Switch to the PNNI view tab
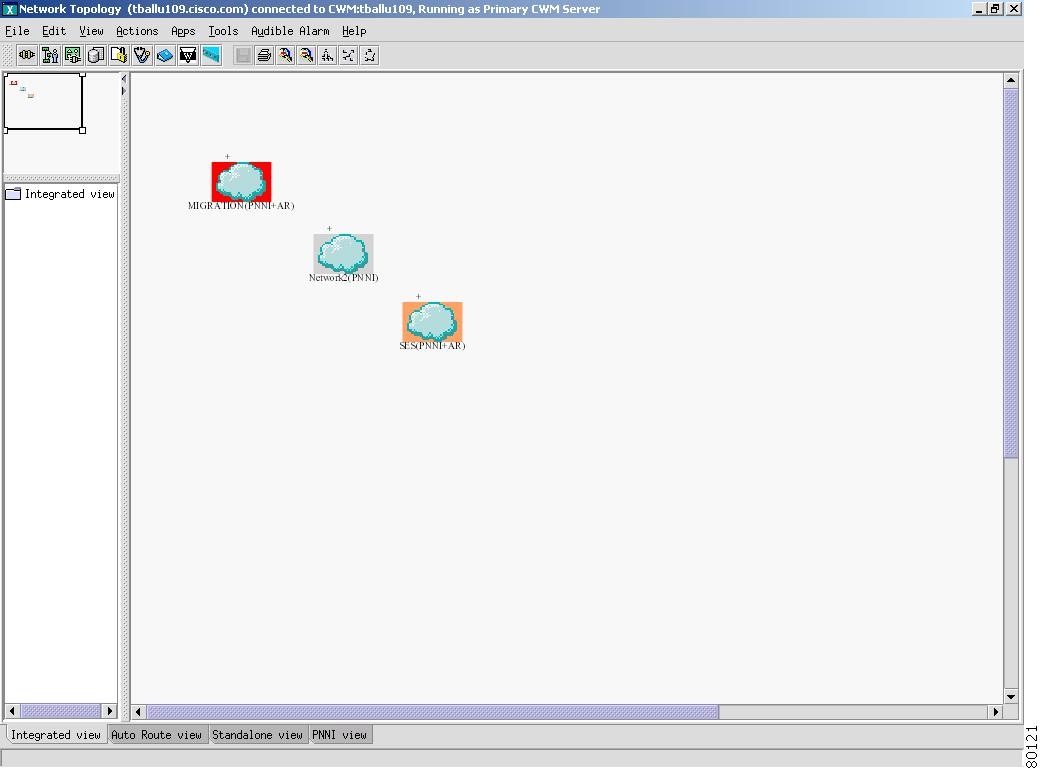Viewport: 1041px width, 768px height. (x=340, y=735)
